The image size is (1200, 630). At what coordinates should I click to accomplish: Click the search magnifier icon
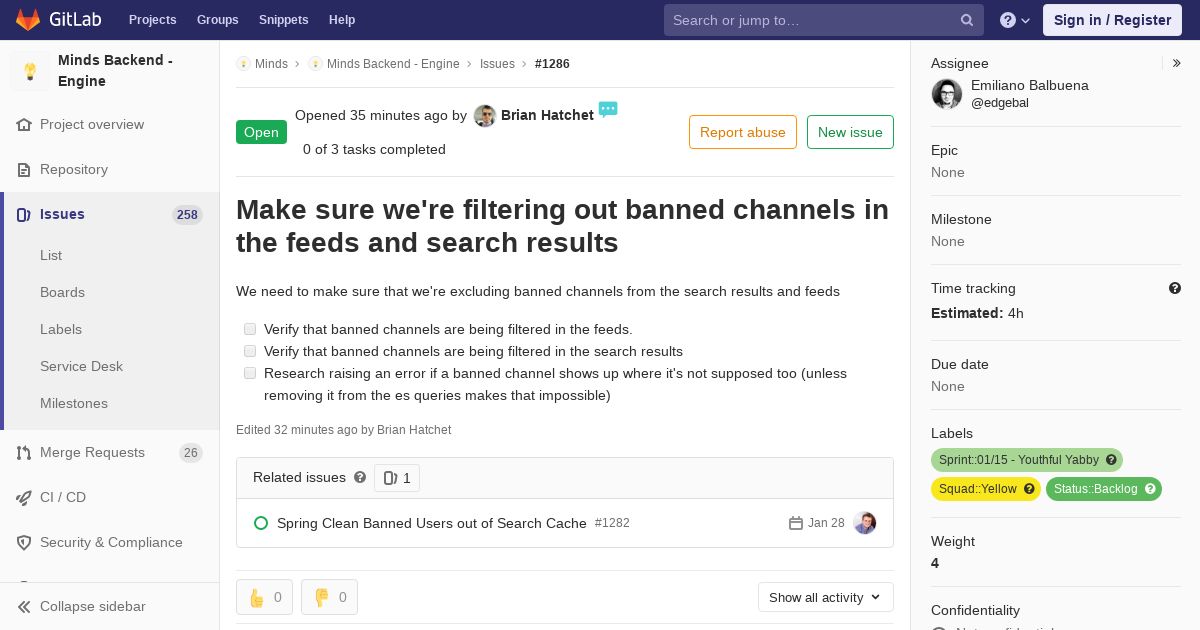click(x=967, y=20)
